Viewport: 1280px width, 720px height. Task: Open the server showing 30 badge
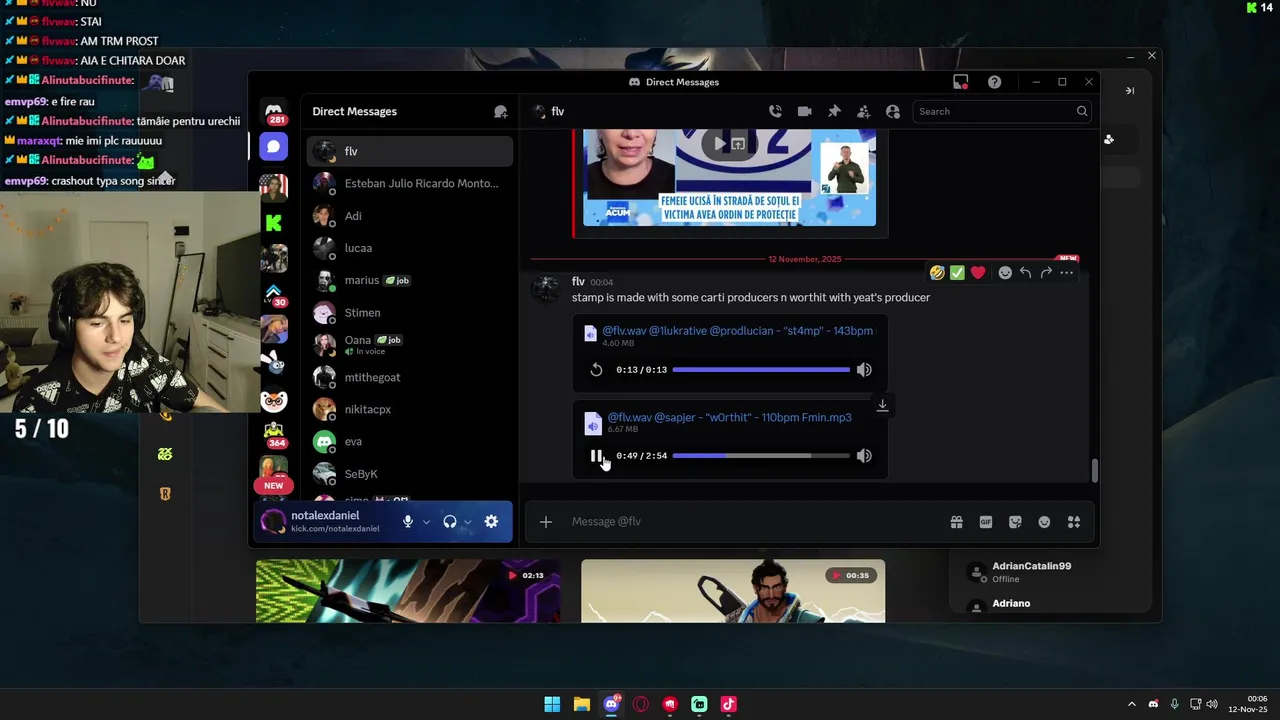(274, 295)
